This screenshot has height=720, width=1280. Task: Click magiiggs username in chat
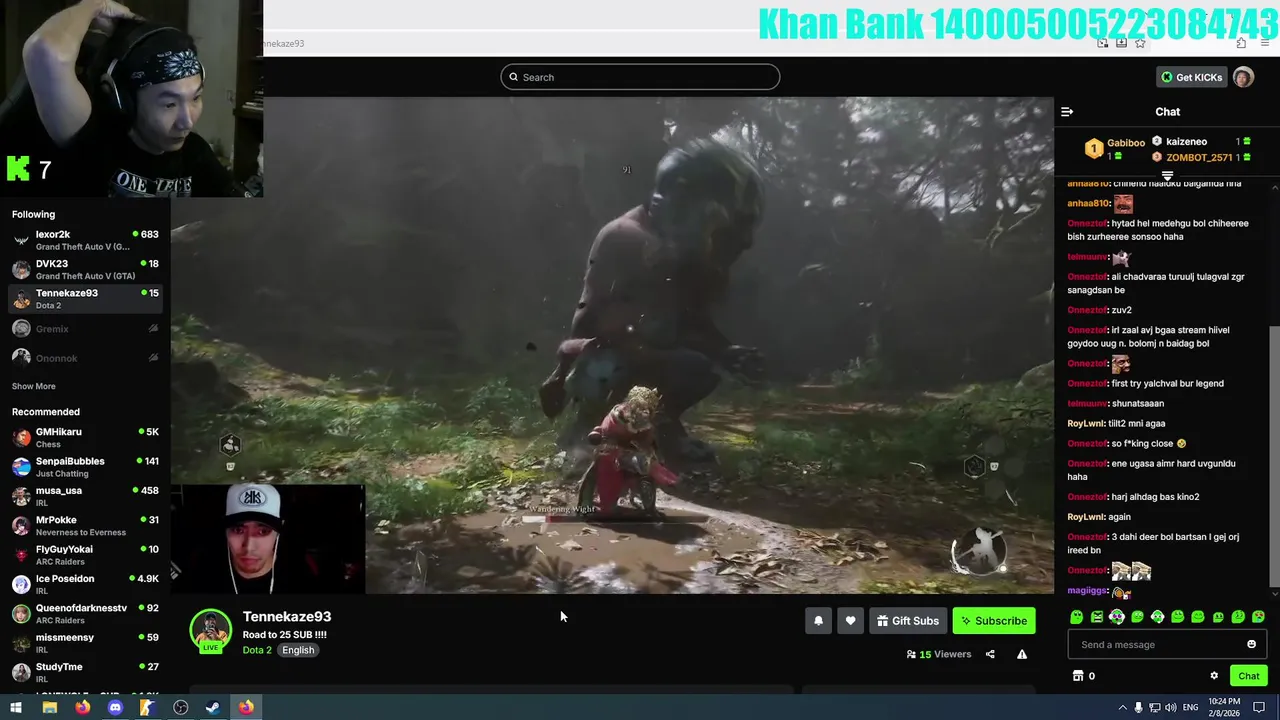[1087, 591]
